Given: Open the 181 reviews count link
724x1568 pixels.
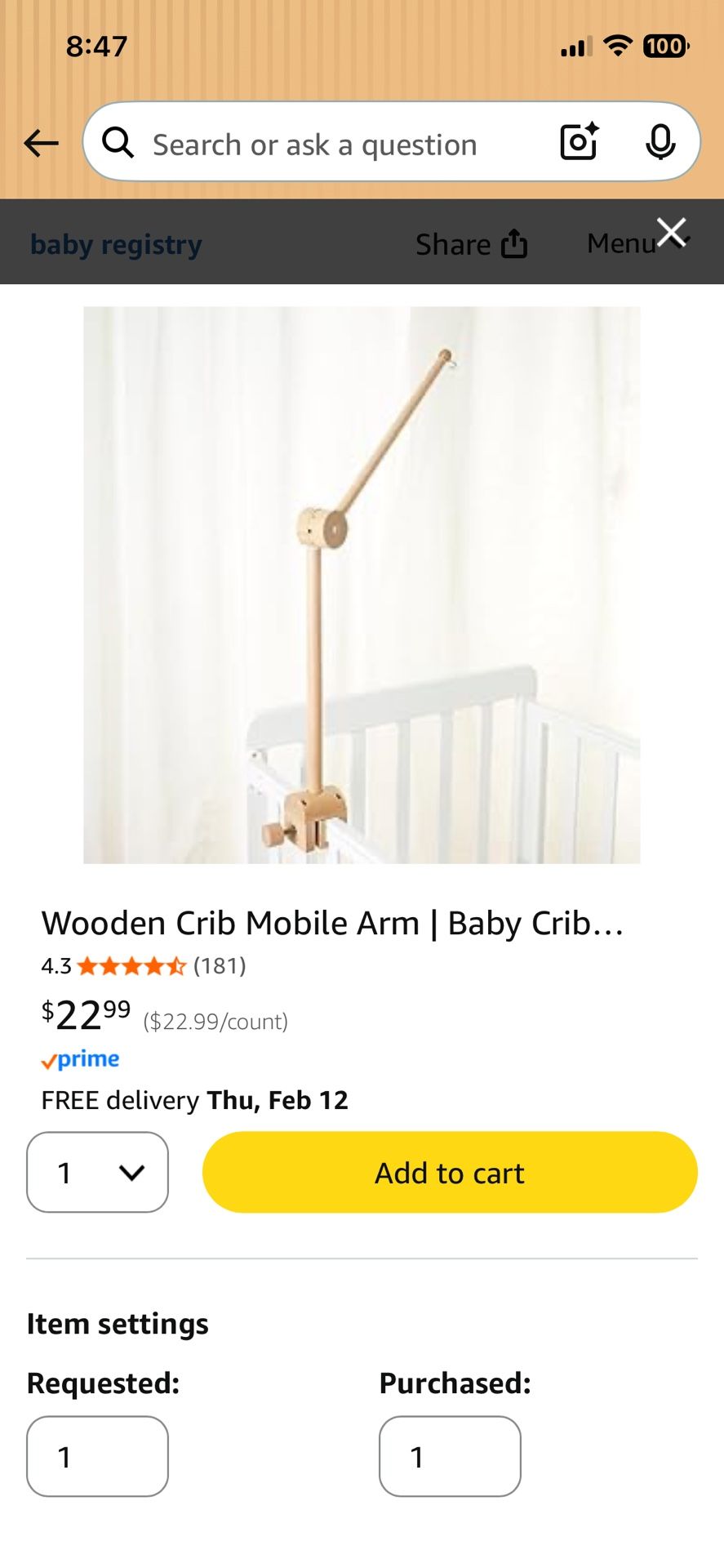Looking at the screenshot, I should tap(220, 966).
